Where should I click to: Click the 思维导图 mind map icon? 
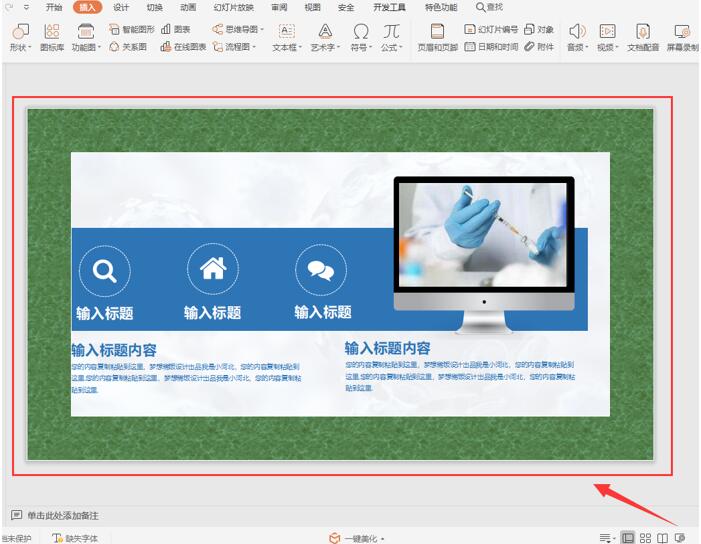218,30
